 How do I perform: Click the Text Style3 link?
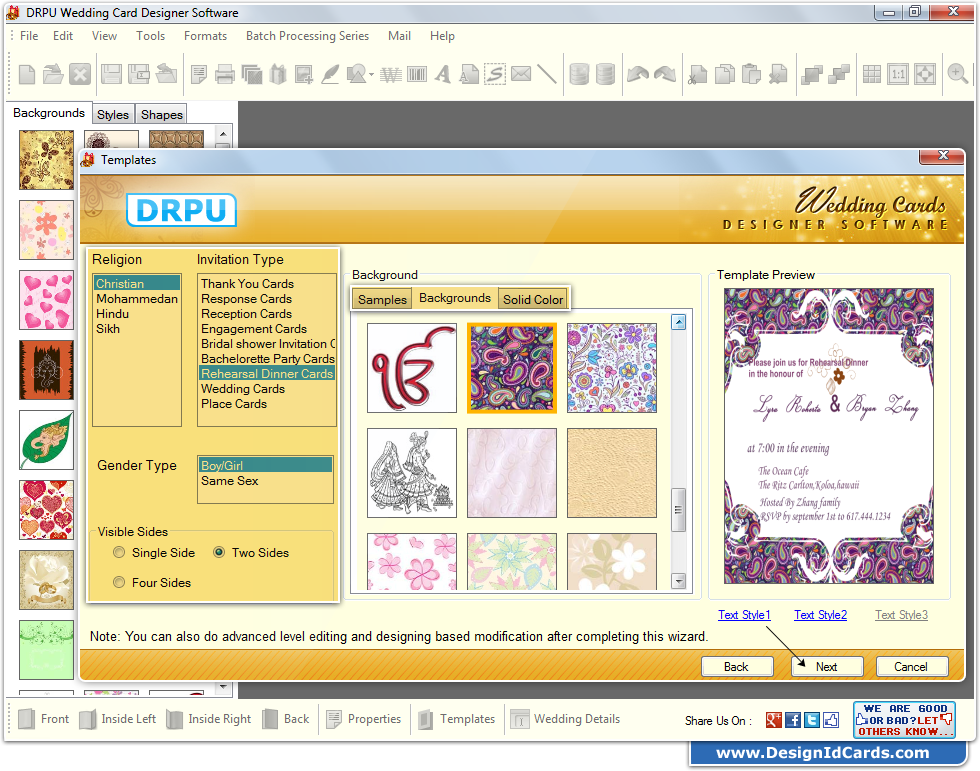(x=901, y=615)
